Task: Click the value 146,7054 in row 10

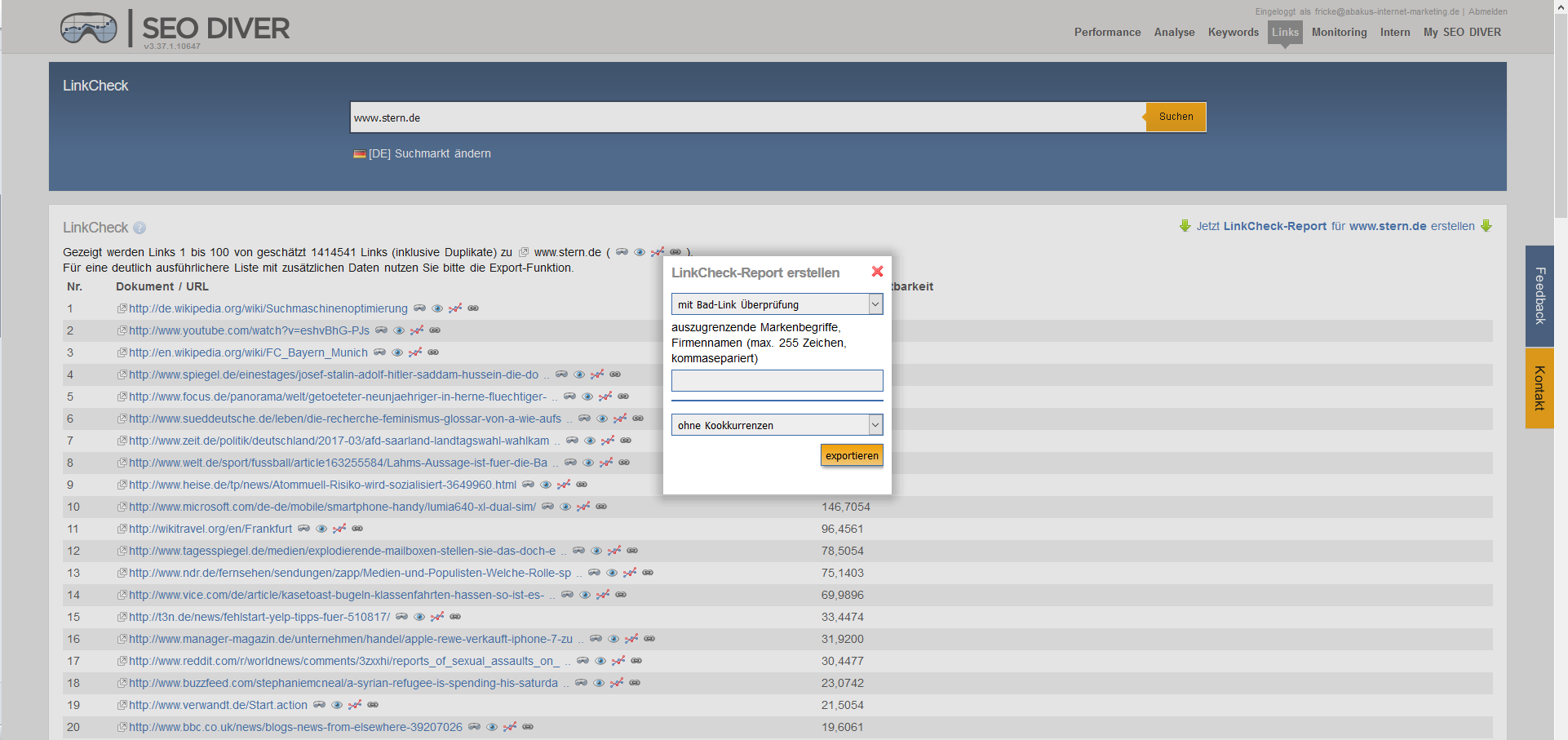Action: [845, 507]
